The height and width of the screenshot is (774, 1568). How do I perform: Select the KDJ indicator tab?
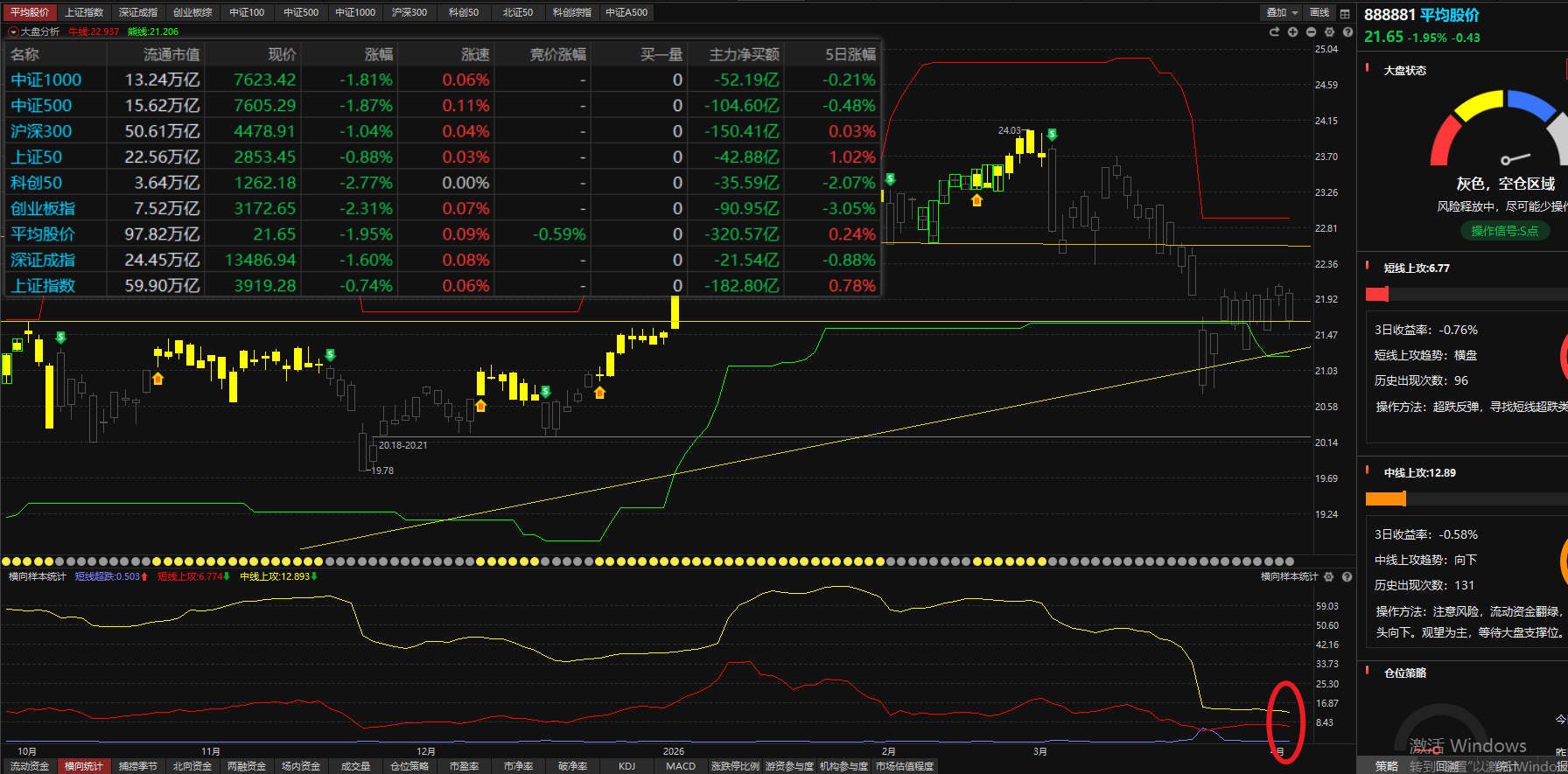626,766
